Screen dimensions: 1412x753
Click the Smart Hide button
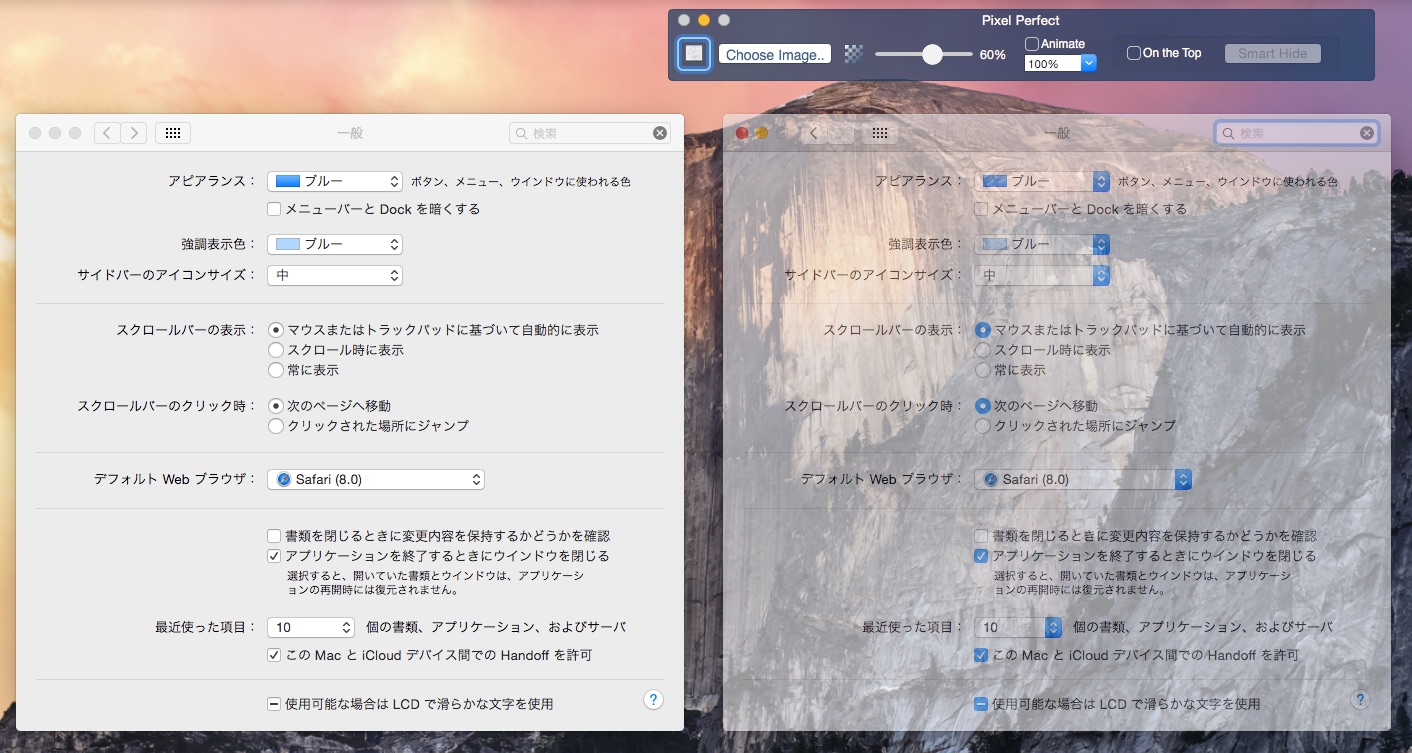tap(1272, 53)
